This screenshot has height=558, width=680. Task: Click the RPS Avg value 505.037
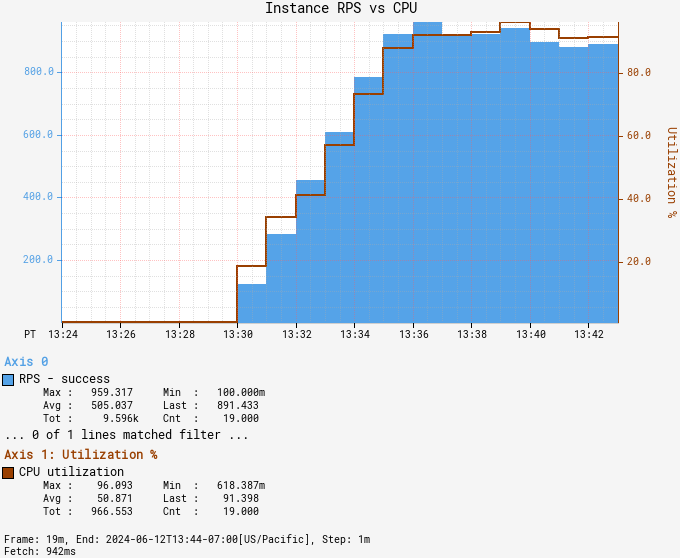click(x=112, y=405)
